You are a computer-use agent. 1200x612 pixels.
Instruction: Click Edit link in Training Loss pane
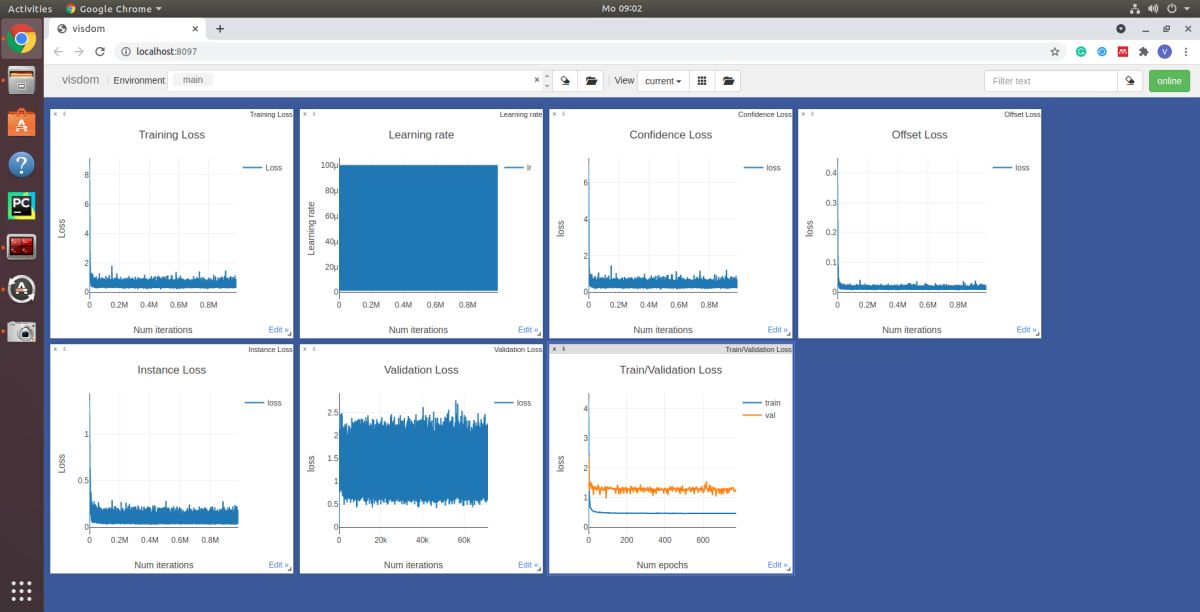(x=277, y=329)
